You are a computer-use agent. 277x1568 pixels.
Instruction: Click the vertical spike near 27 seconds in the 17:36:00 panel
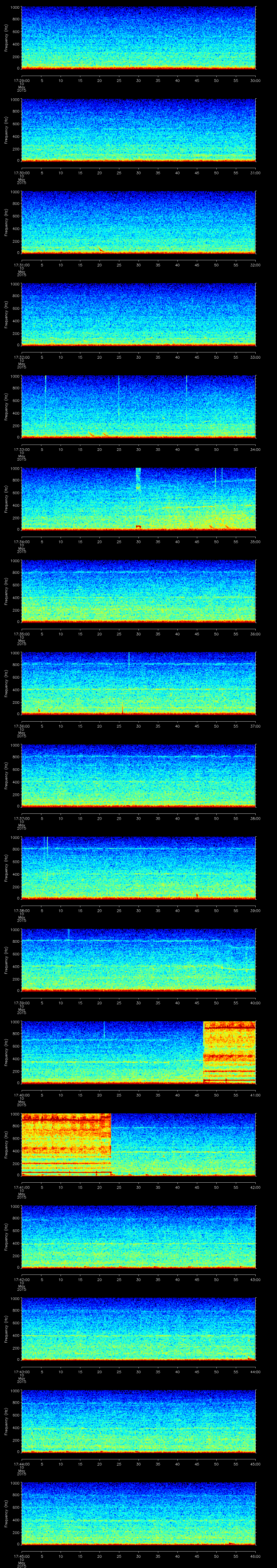click(128, 661)
